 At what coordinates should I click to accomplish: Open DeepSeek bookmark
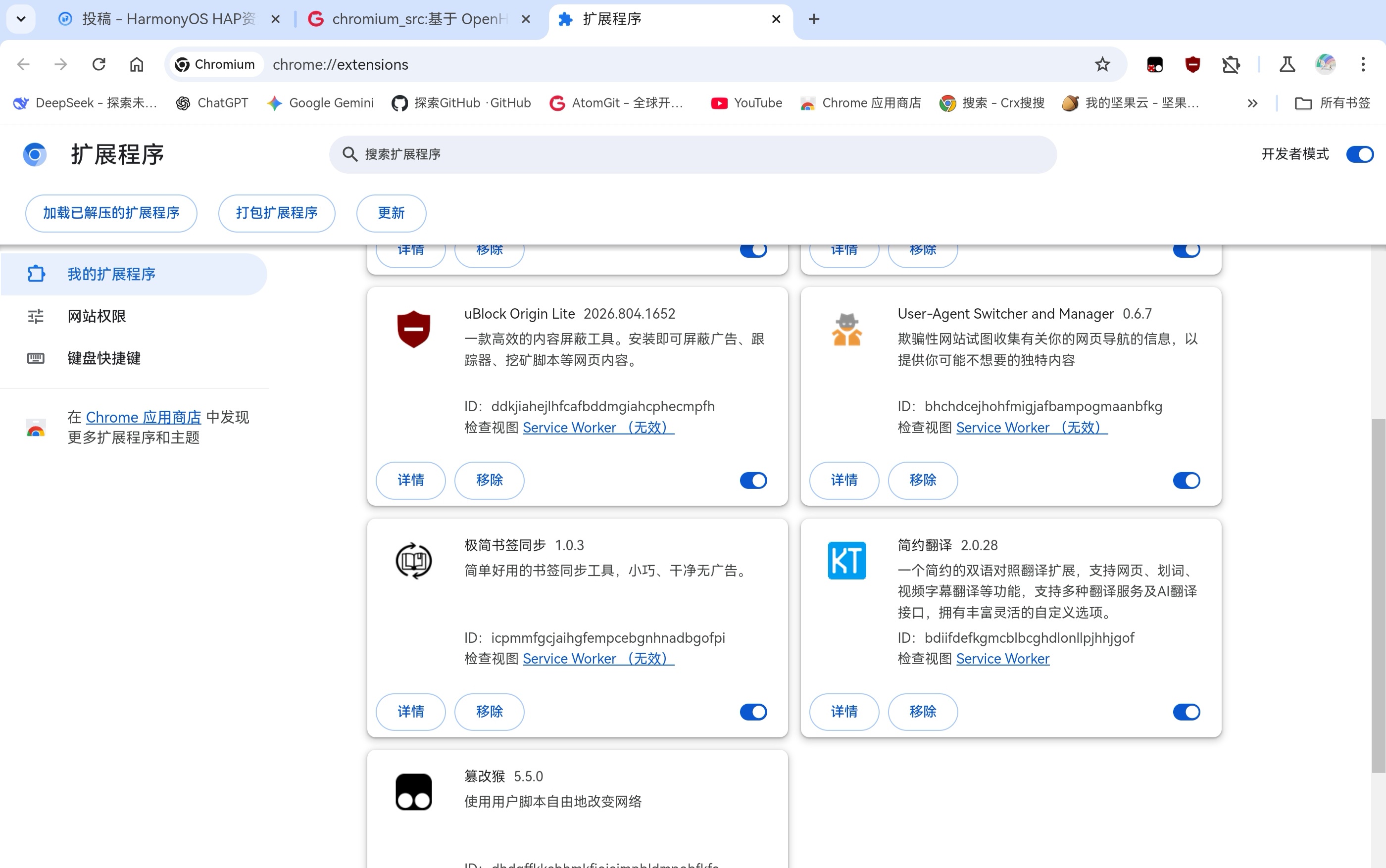click(85, 103)
